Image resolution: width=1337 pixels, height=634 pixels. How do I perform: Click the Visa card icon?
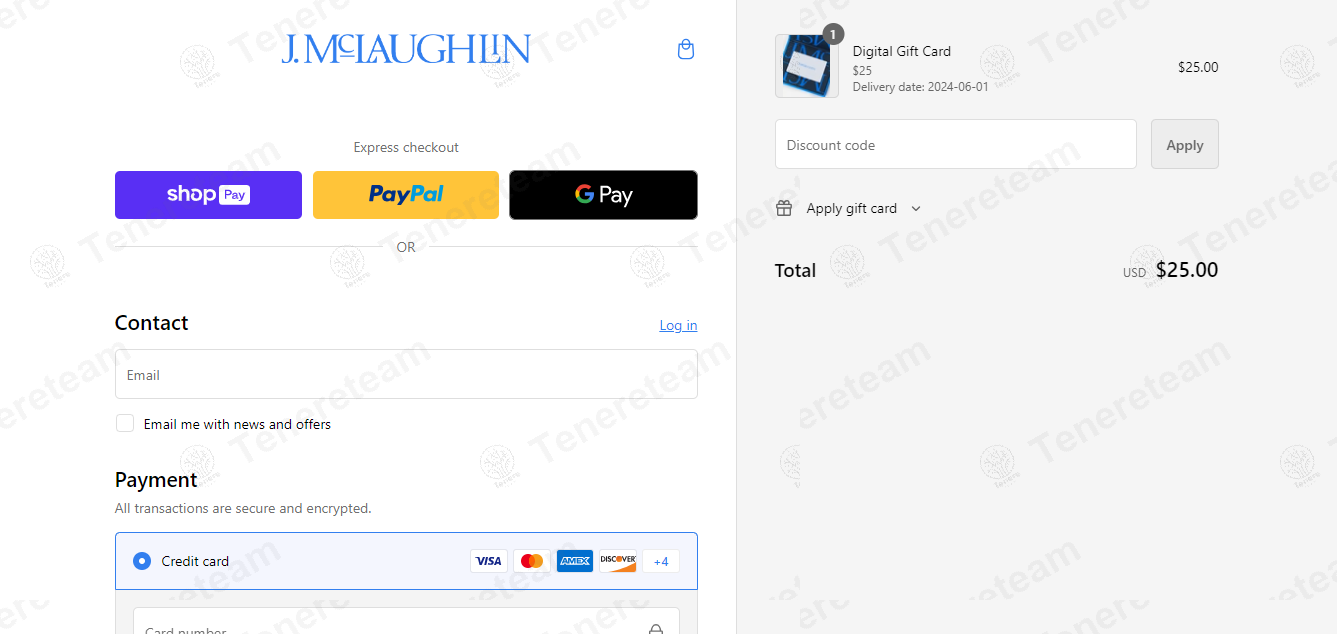click(x=489, y=561)
